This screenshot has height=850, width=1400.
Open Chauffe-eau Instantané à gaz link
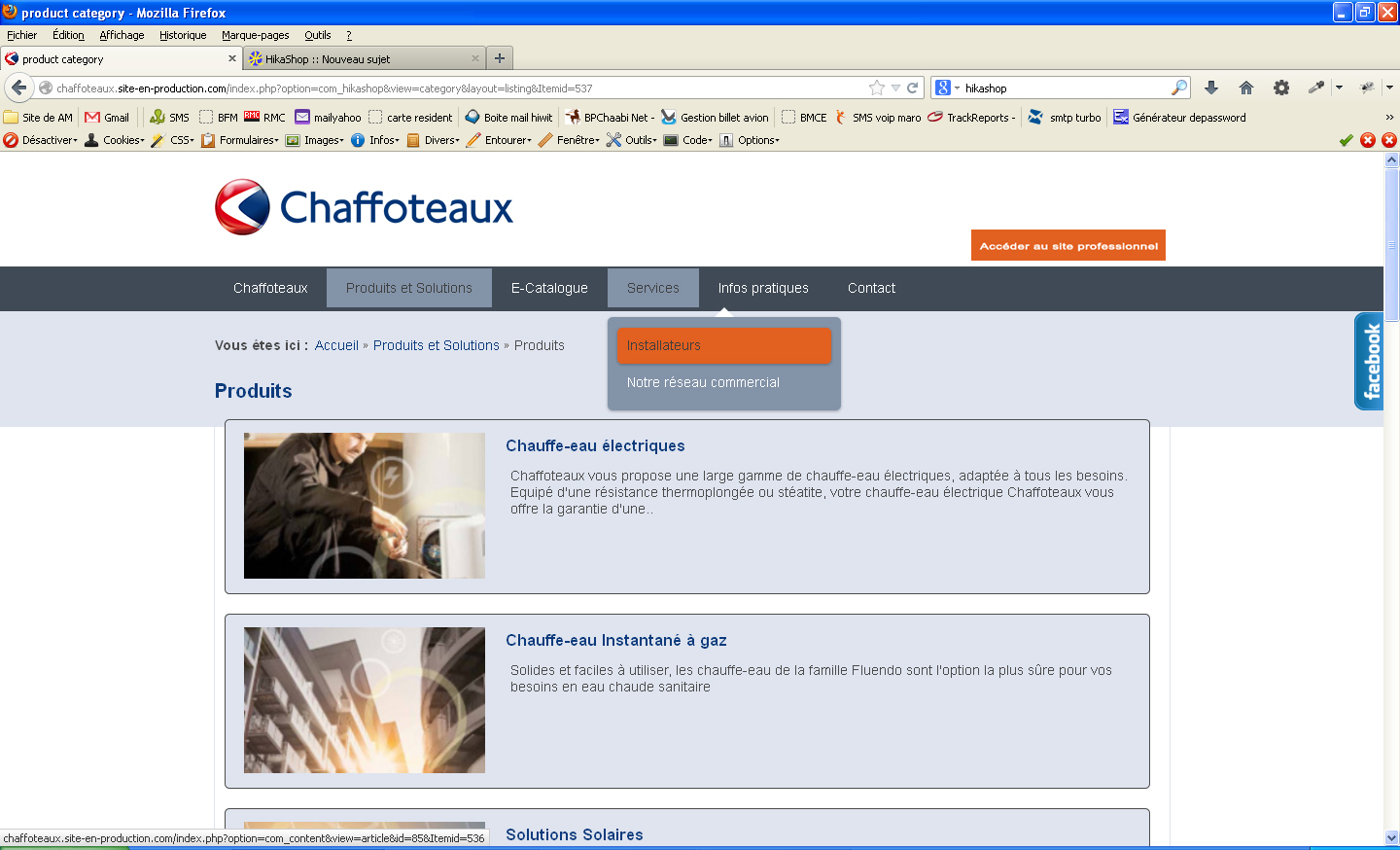pyautogui.click(x=616, y=640)
